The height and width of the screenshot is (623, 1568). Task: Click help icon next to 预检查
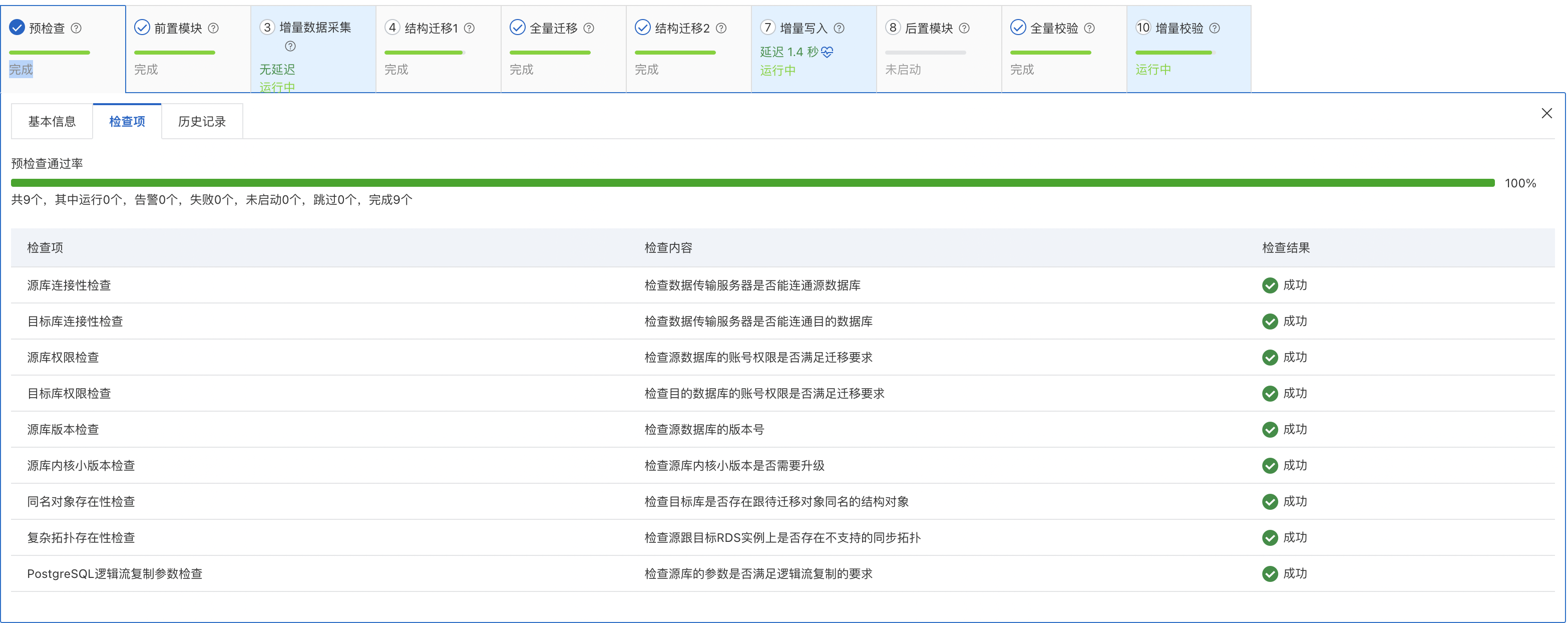76,28
